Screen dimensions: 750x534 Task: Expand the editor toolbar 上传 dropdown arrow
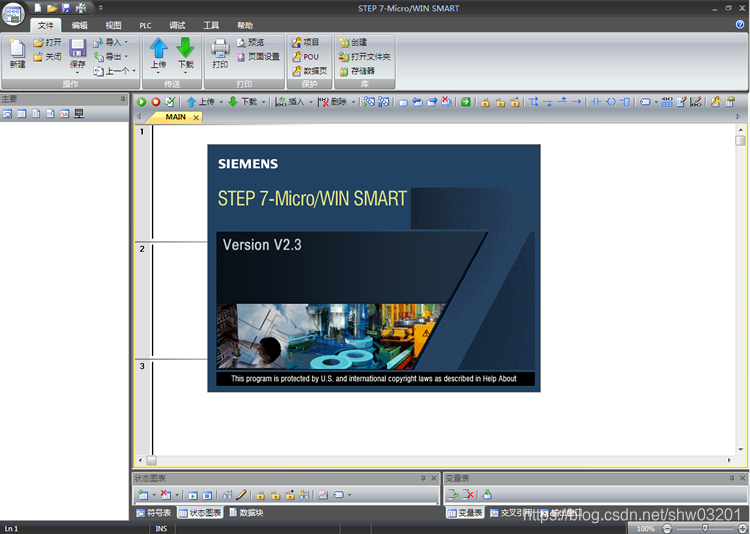point(221,102)
